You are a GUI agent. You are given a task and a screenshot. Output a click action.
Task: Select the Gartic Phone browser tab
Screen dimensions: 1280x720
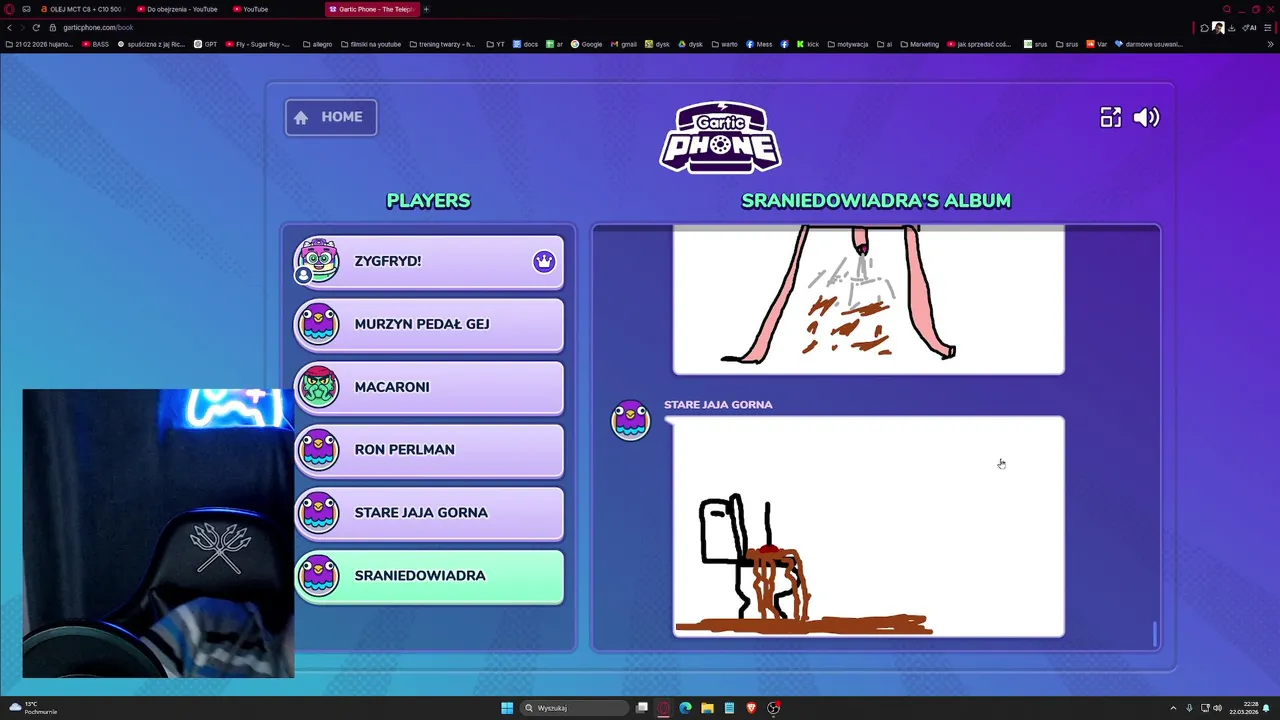pyautogui.click(x=372, y=9)
